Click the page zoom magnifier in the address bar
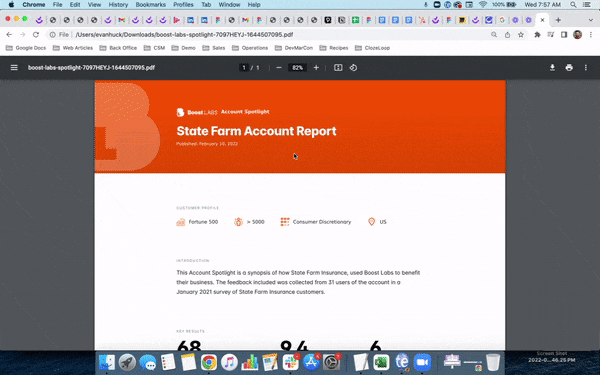The height and width of the screenshot is (375, 600). click(x=494, y=35)
